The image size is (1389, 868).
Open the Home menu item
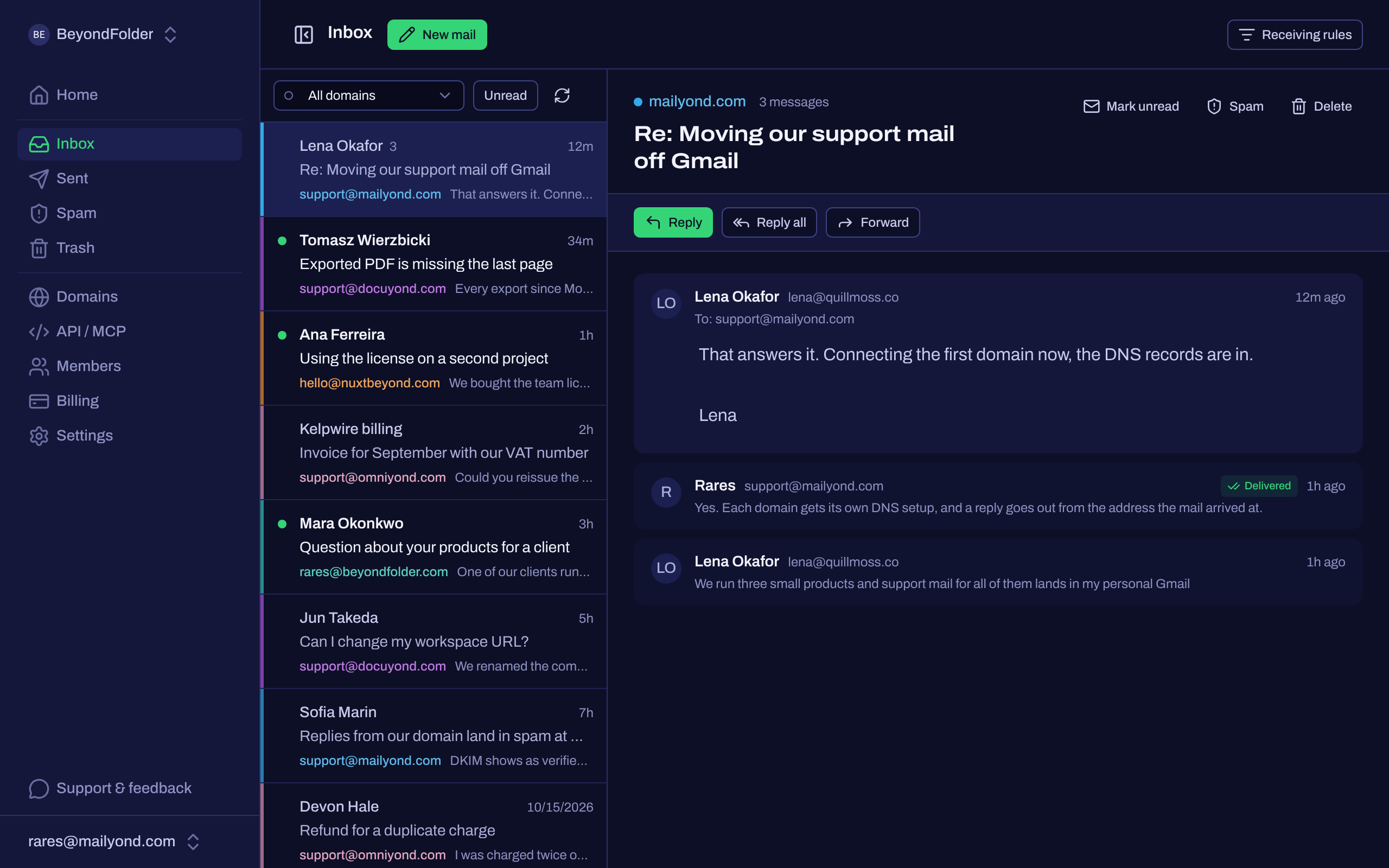coord(130,95)
